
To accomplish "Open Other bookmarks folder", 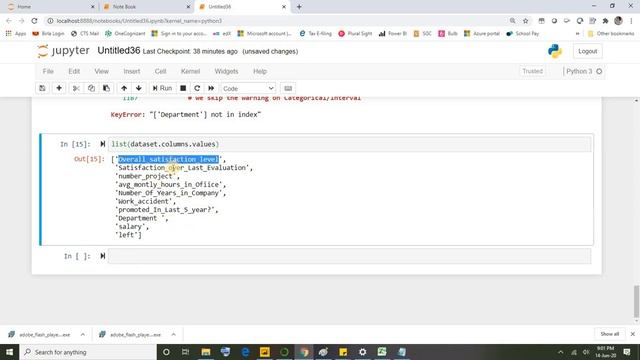I will tap(611, 33).
